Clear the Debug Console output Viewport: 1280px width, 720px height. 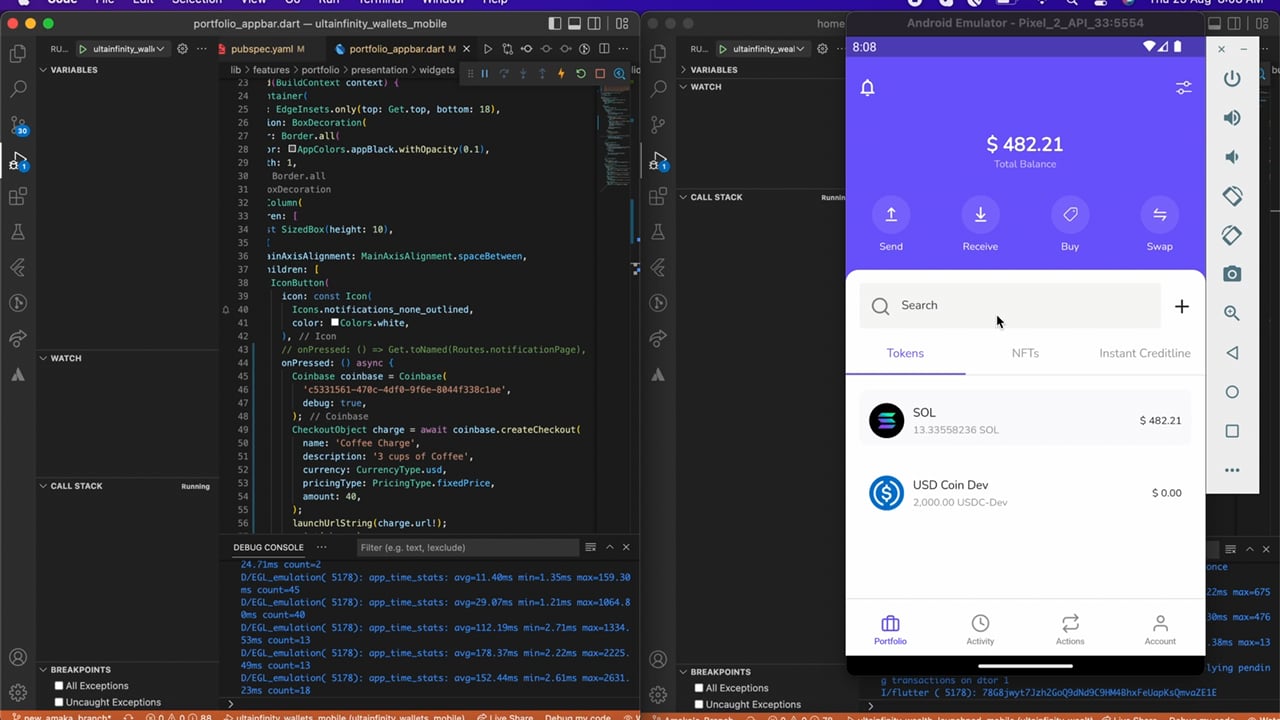click(591, 547)
